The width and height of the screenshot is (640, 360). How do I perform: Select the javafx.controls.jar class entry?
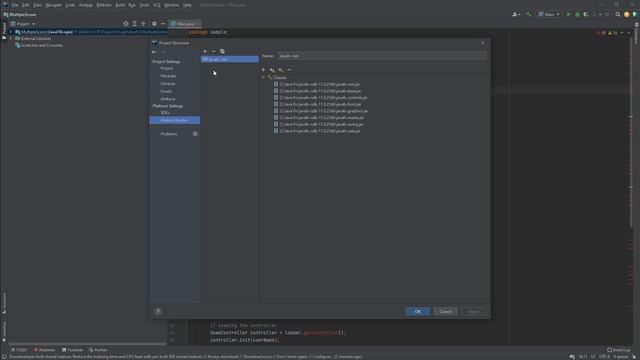(321, 98)
